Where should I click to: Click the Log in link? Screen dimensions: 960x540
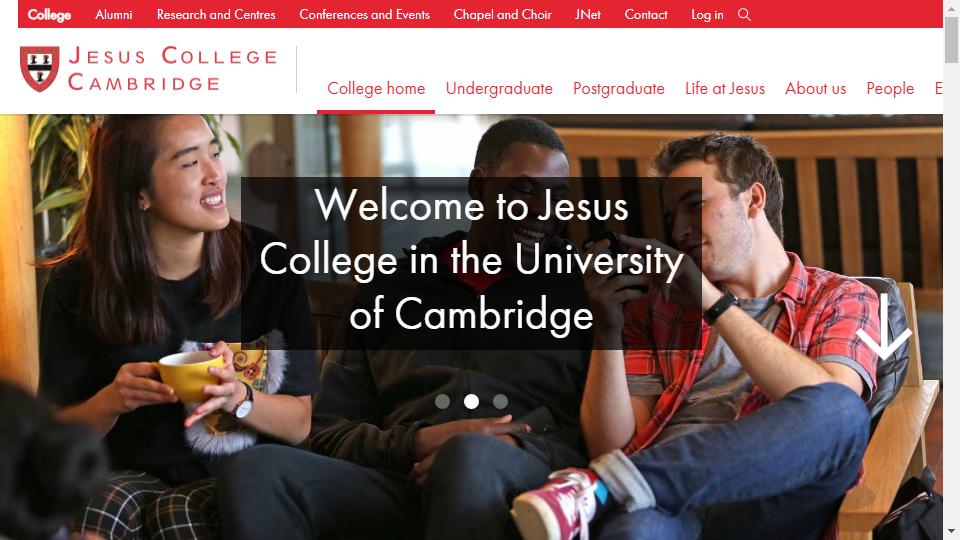[707, 14]
